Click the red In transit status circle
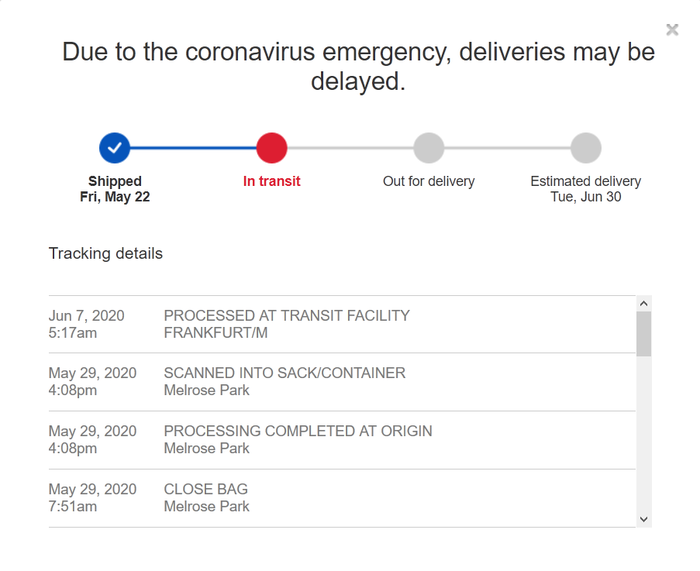700x571 pixels. (272, 148)
